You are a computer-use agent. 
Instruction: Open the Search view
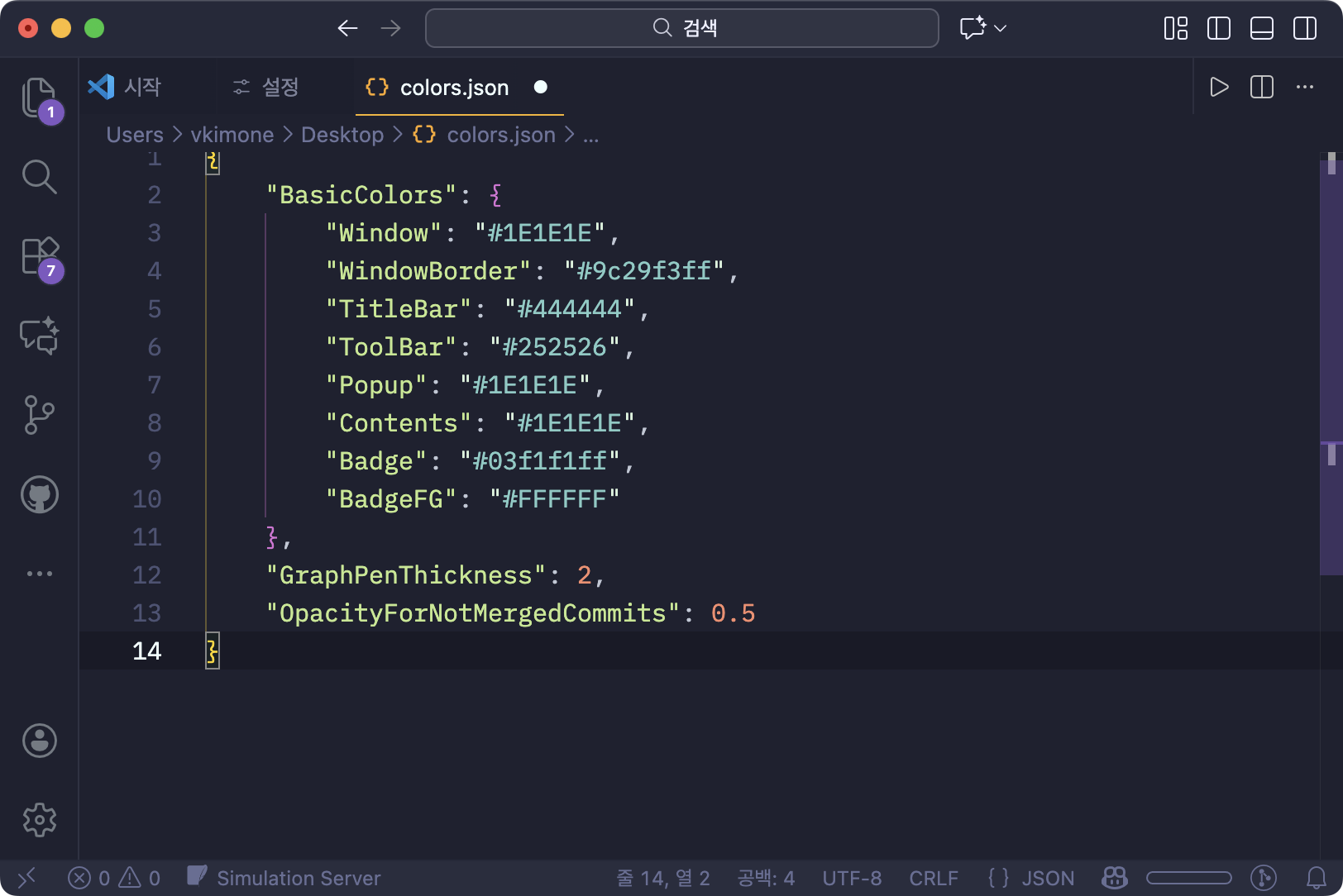39,177
